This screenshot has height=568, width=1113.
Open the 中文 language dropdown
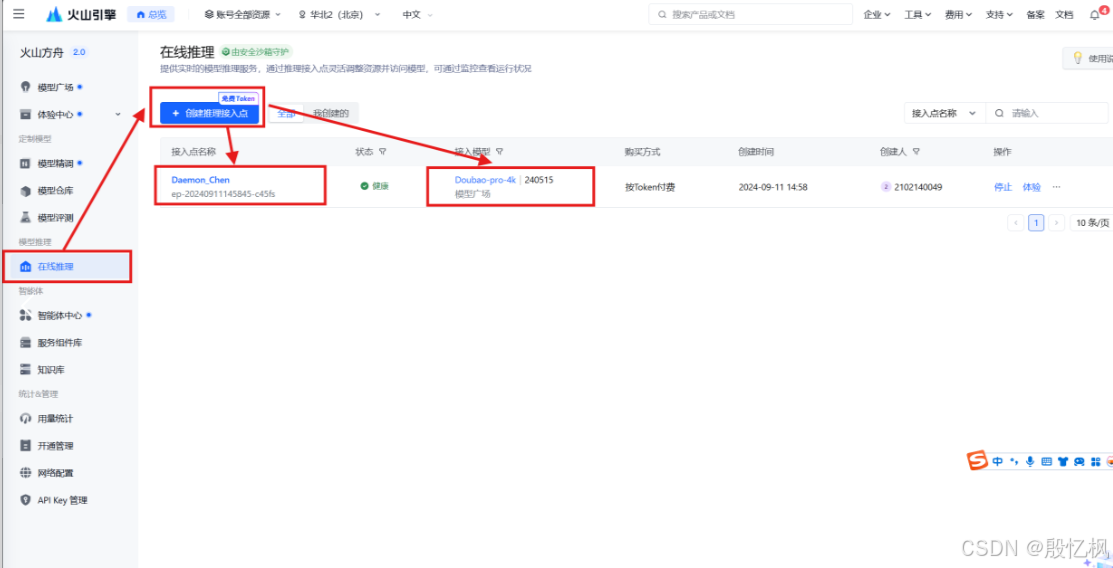click(417, 14)
